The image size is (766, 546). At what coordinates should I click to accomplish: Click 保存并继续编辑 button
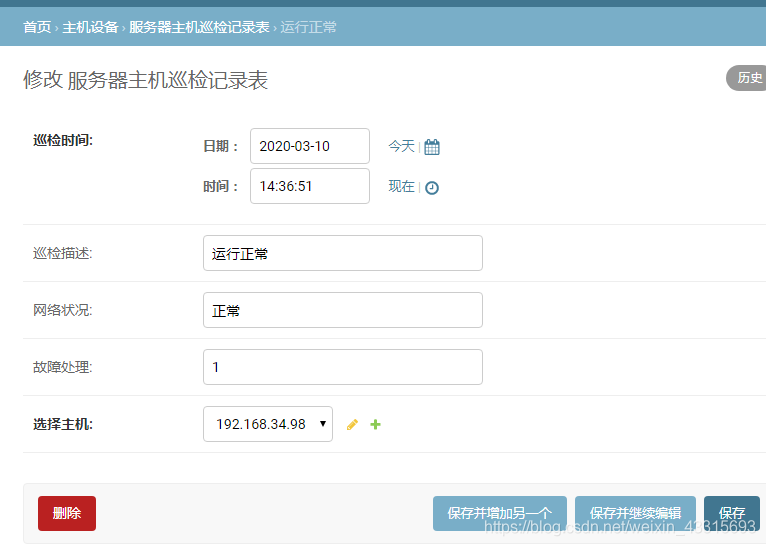635,513
